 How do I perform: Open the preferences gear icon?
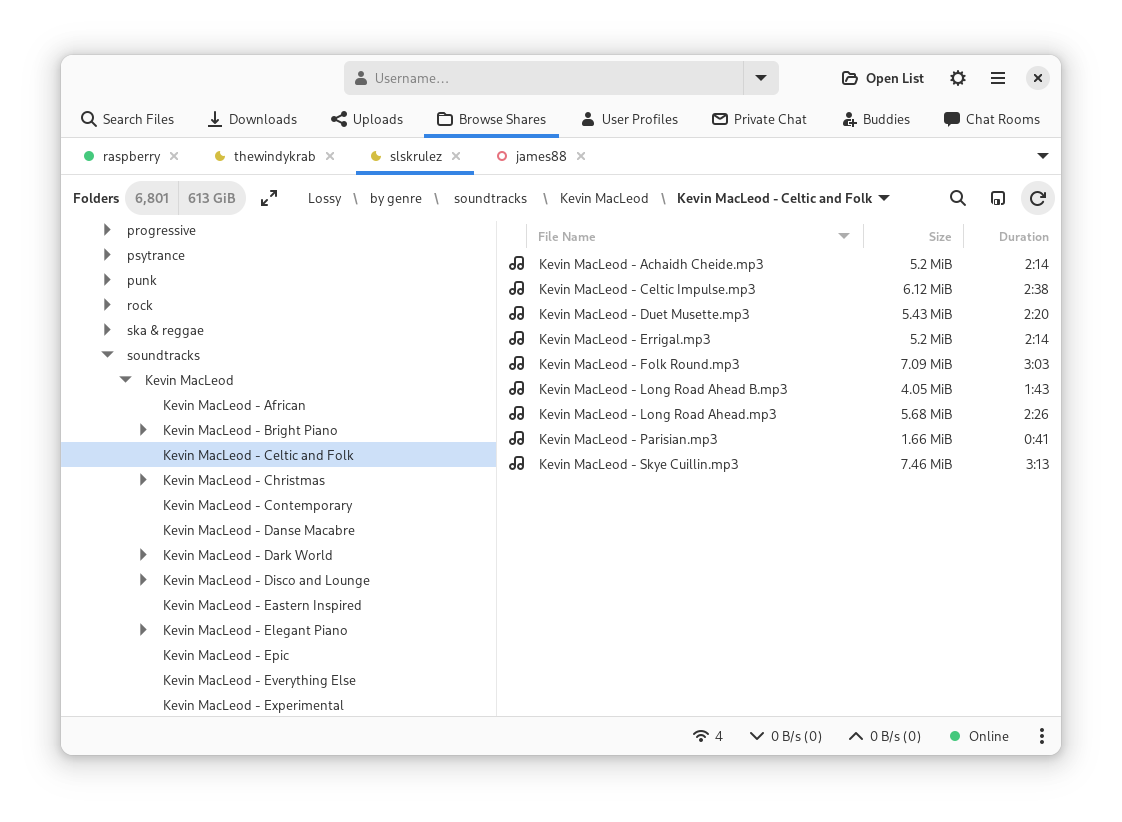pos(957,78)
